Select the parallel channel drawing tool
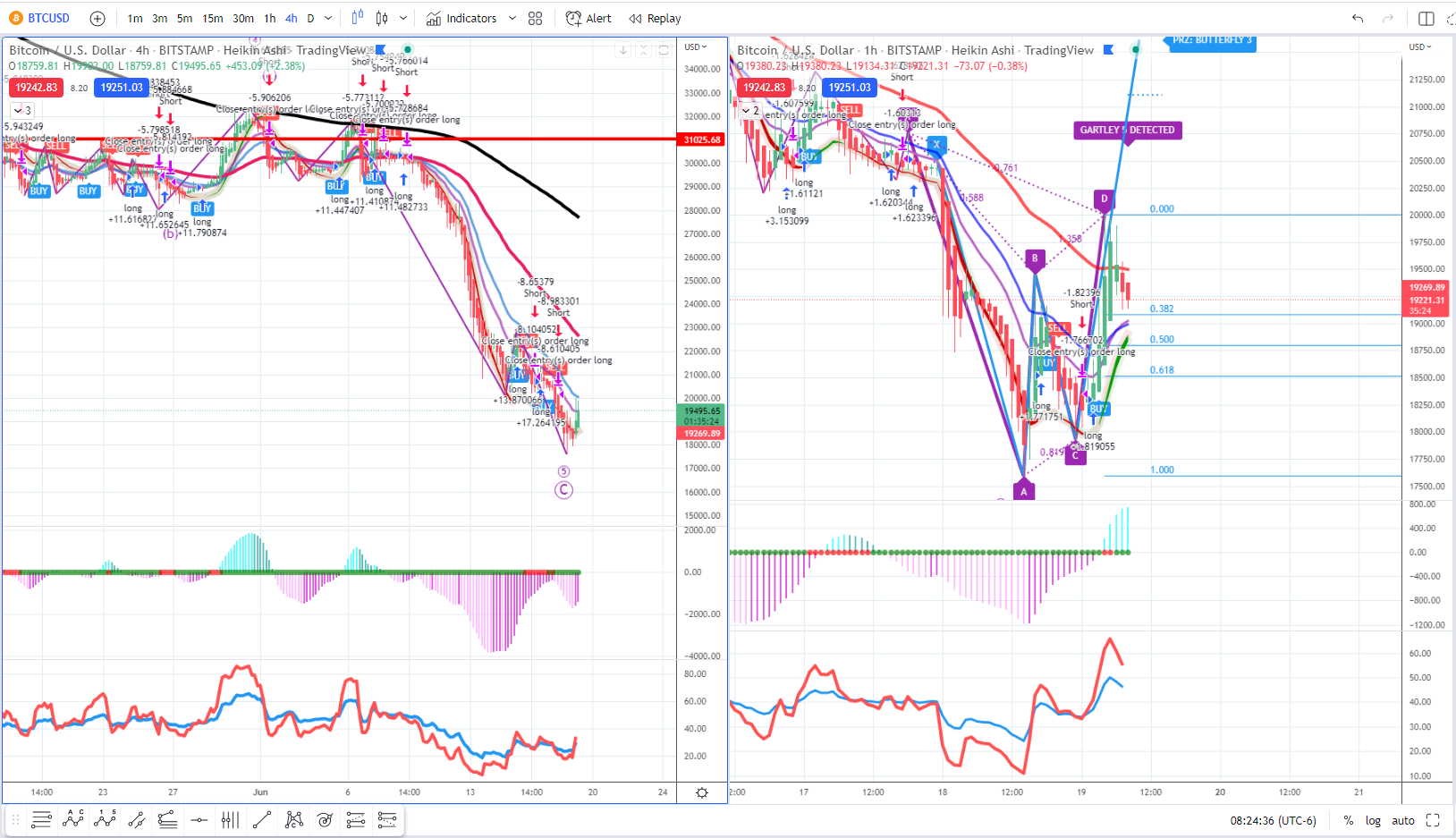The width and height of the screenshot is (1456, 838). click(137, 820)
